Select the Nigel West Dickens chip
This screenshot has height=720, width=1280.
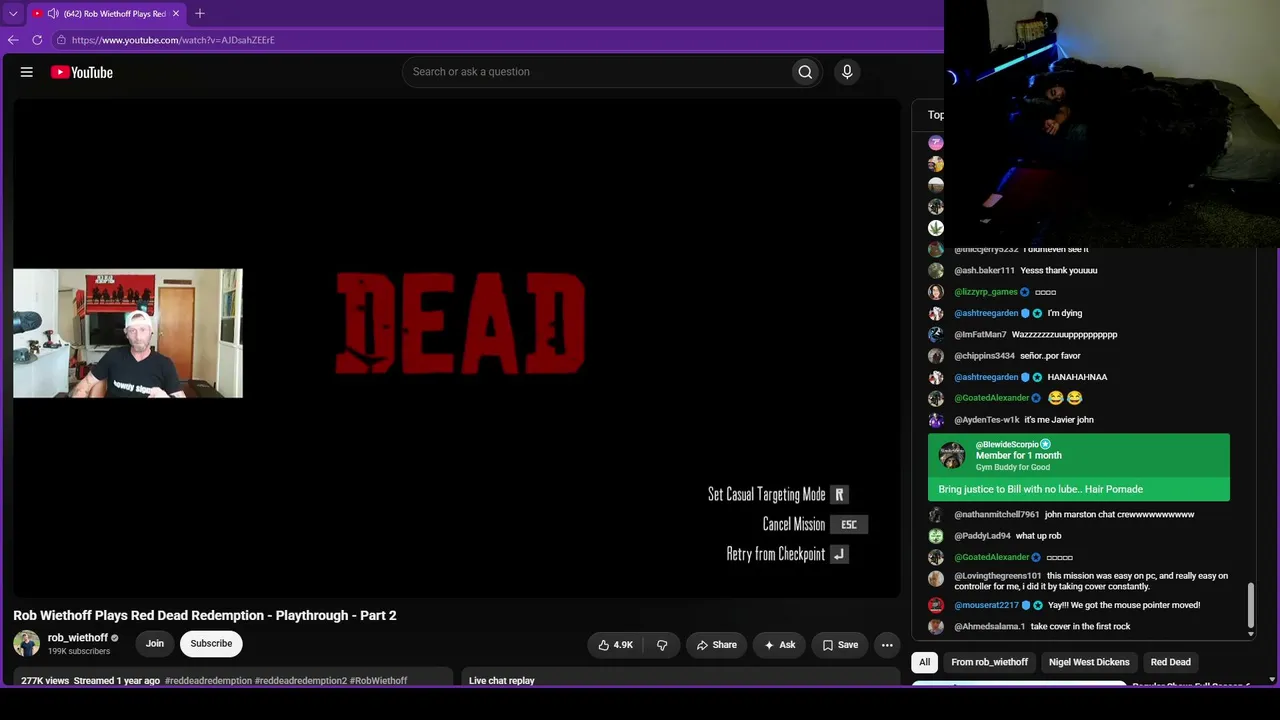1089,662
